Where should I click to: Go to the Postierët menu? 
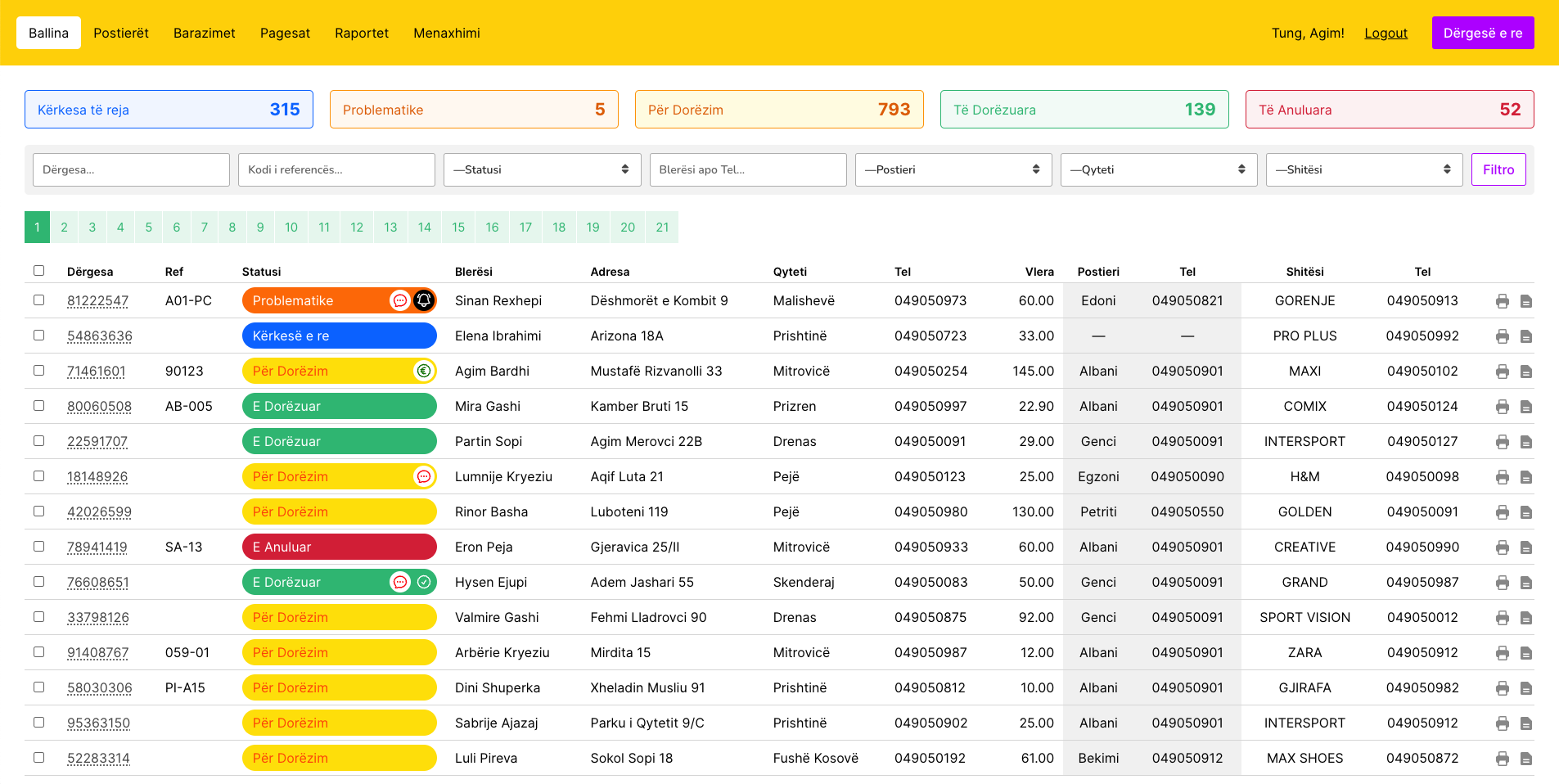click(121, 33)
